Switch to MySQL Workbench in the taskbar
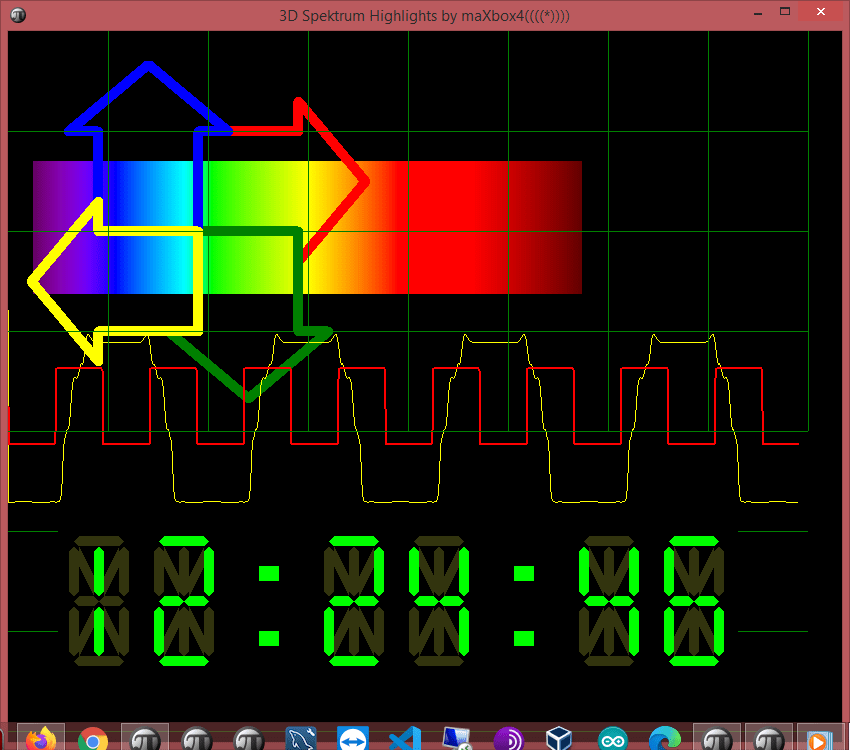 pos(301,739)
